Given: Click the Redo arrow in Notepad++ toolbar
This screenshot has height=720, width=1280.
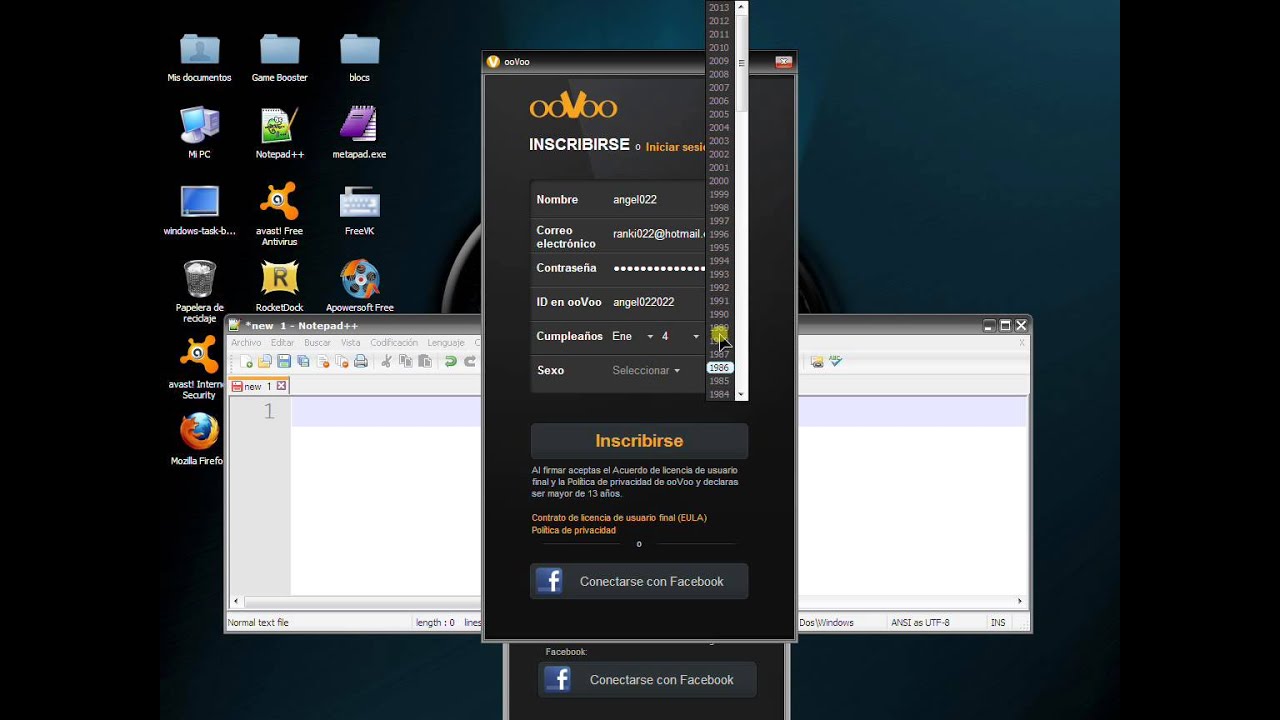Looking at the screenshot, I should click(x=470, y=361).
